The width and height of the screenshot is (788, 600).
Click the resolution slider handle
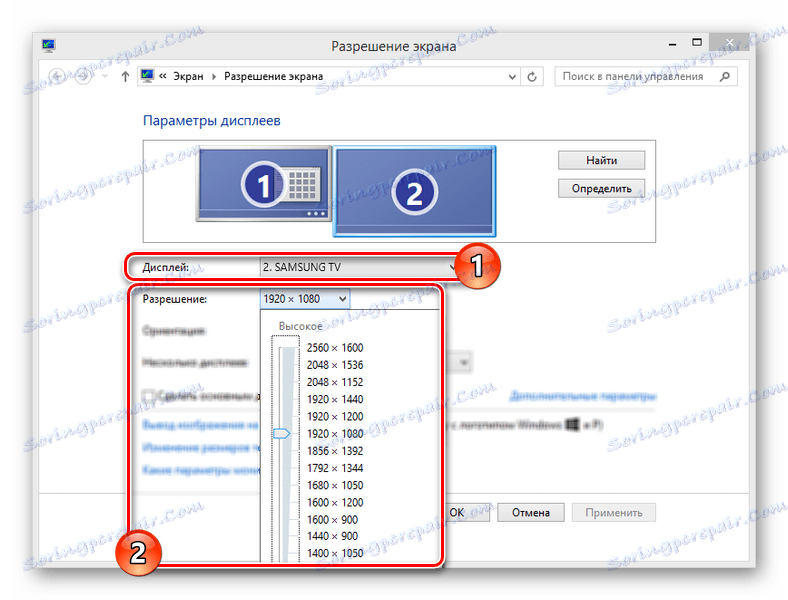(x=281, y=433)
